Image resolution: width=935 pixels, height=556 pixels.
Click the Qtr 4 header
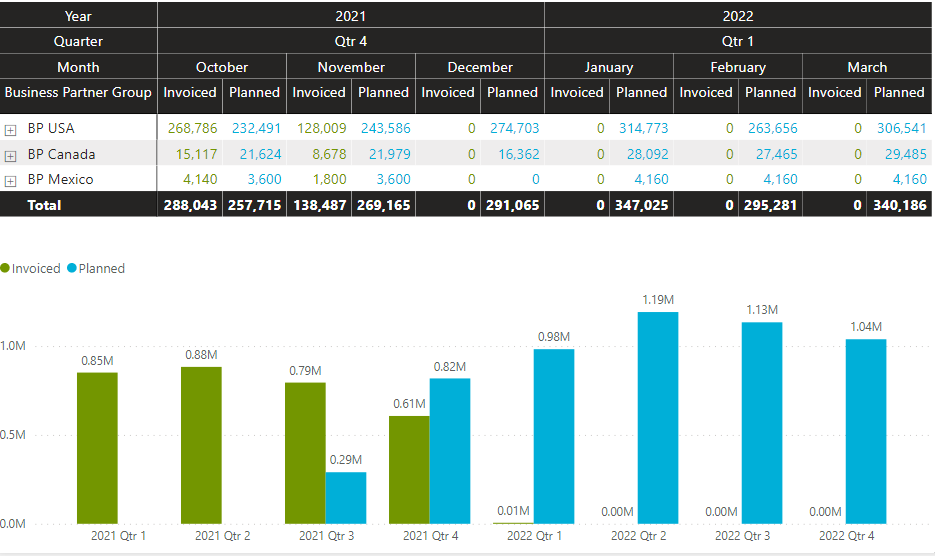pyautogui.click(x=351, y=41)
